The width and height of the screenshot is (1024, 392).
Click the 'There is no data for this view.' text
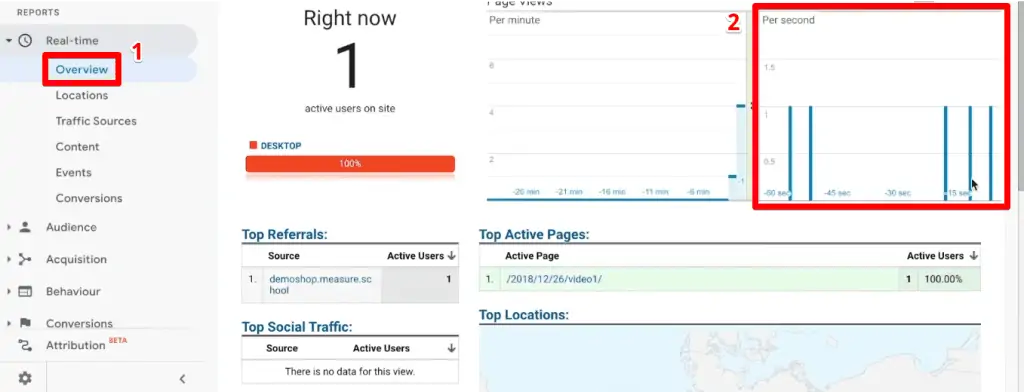pyautogui.click(x=350, y=372)
